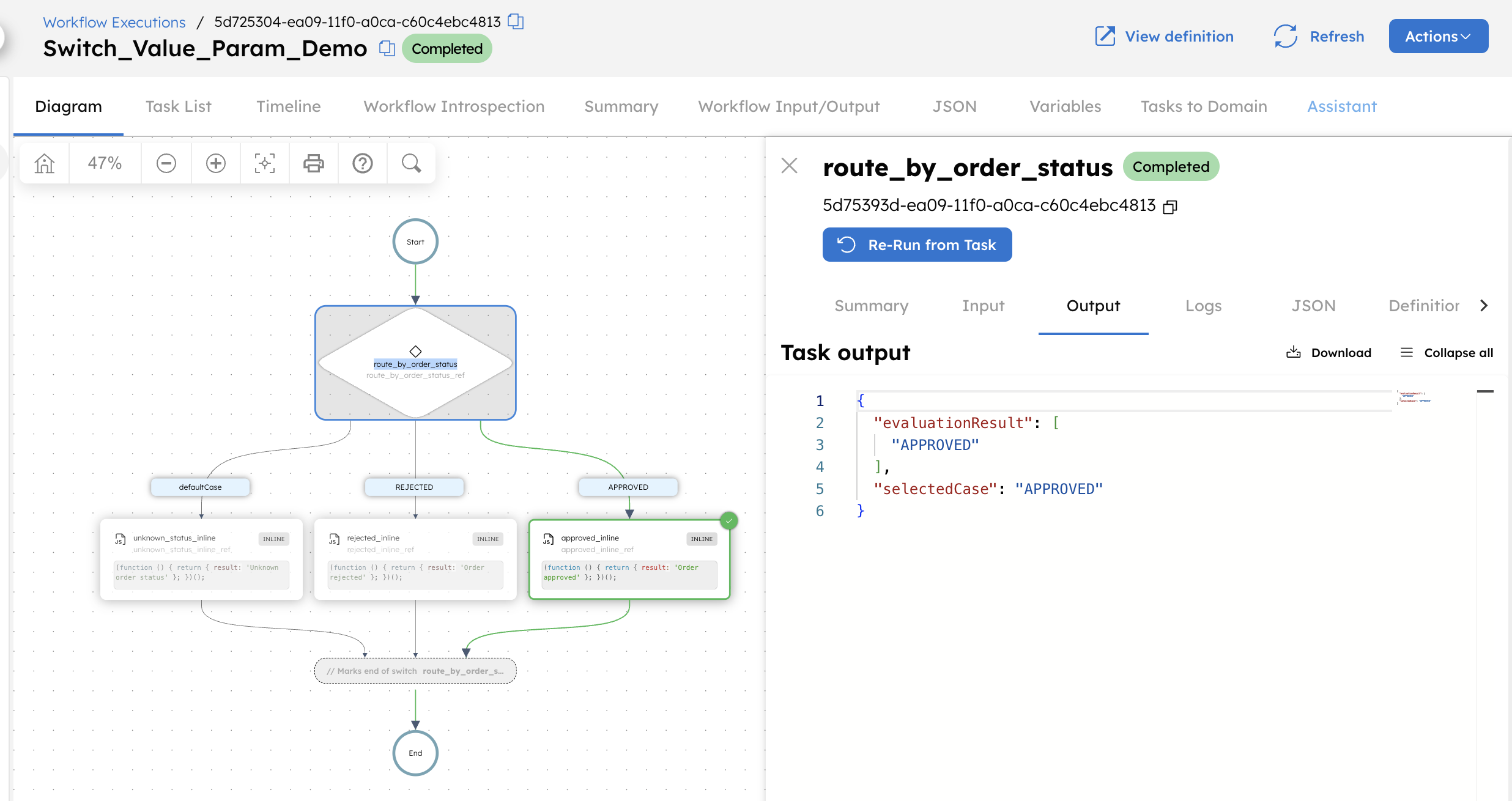Copy the route_by_order_status task ID

point(1169,206)
